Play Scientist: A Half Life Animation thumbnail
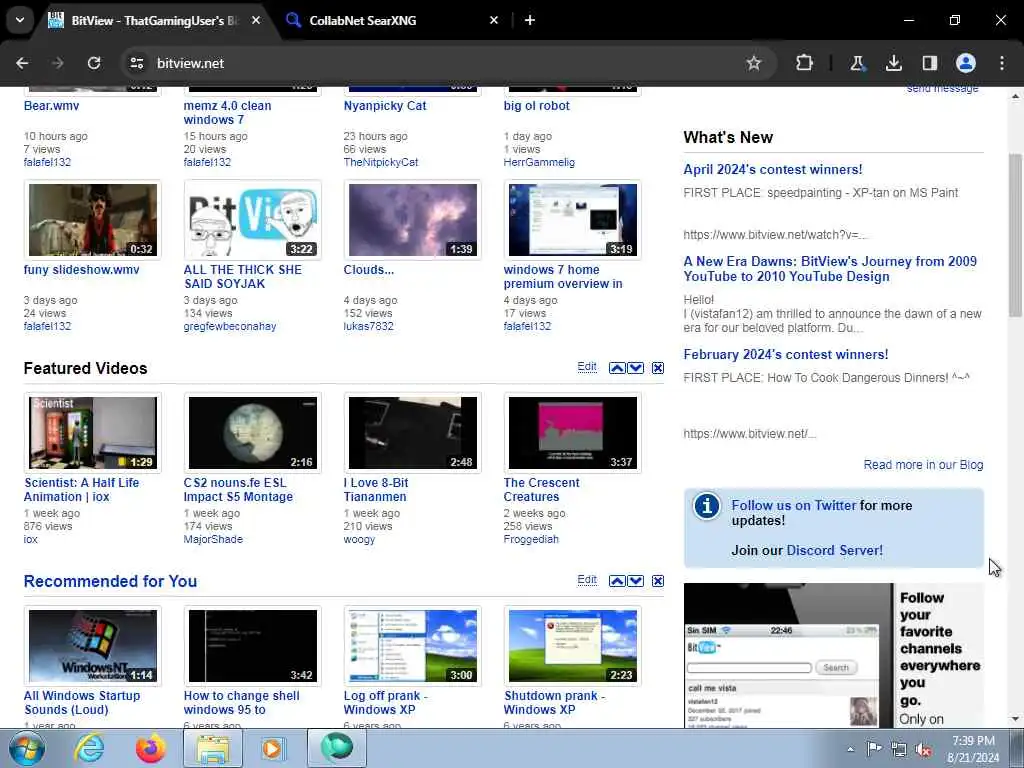The image size is (1024, 768). point(93,433)
